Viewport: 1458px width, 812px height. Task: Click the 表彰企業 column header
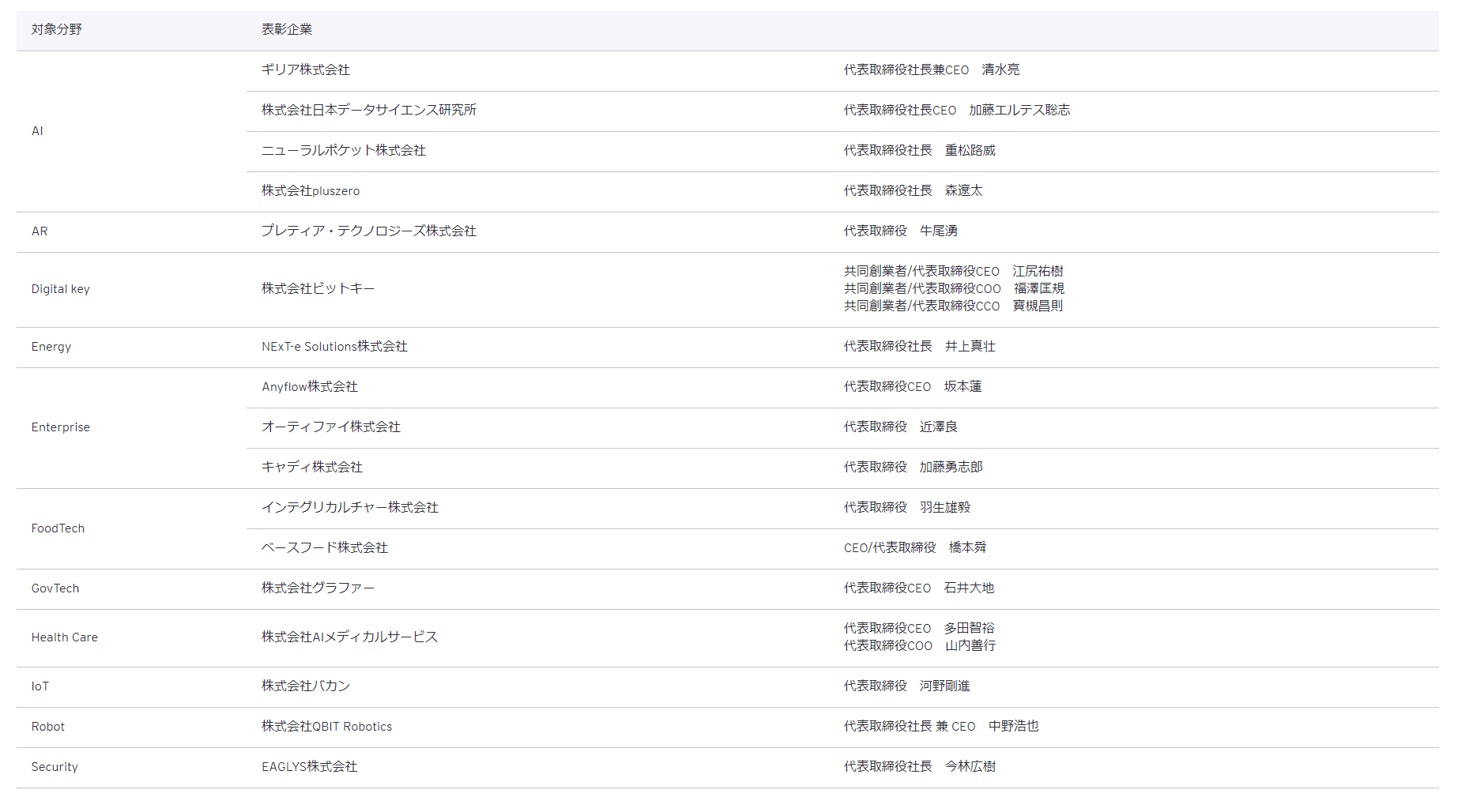[x=286, y=30]
